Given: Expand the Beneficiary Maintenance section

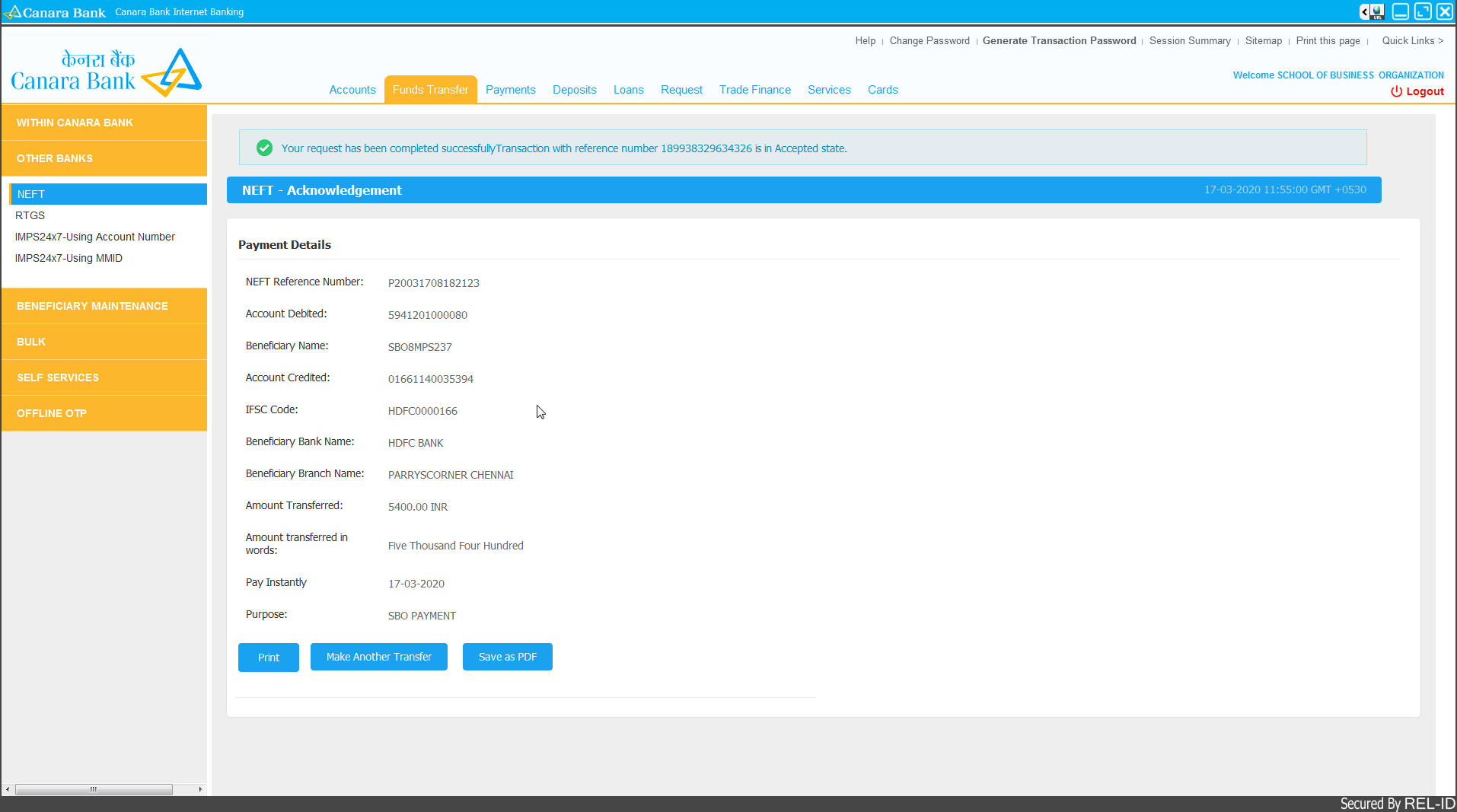Looking at the screenshot, I should tap(104, 306).
